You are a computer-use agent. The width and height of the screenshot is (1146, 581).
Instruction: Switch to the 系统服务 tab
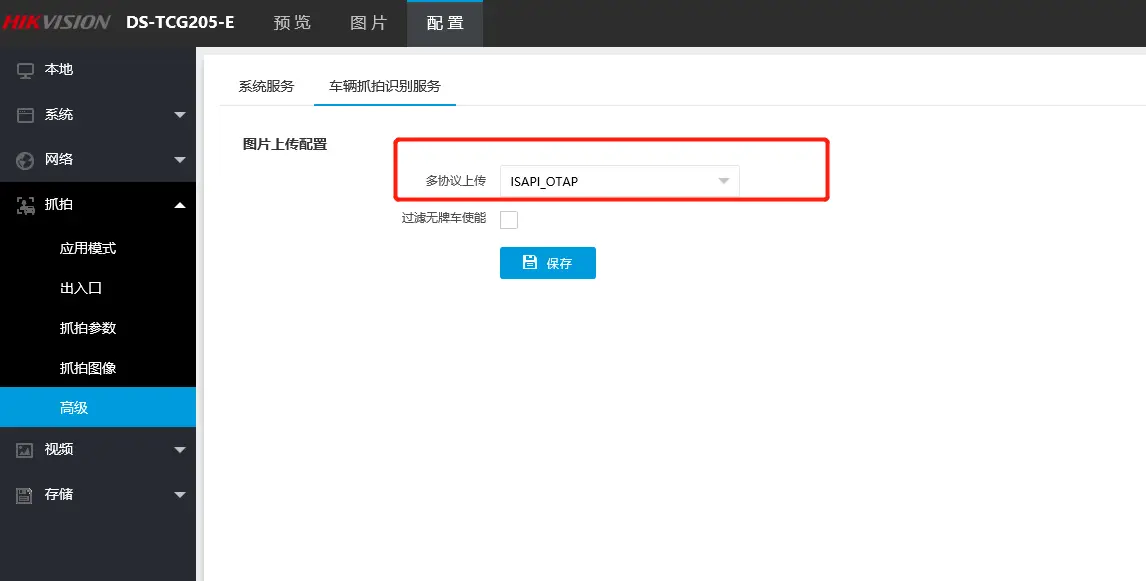(x=266, y=86)
